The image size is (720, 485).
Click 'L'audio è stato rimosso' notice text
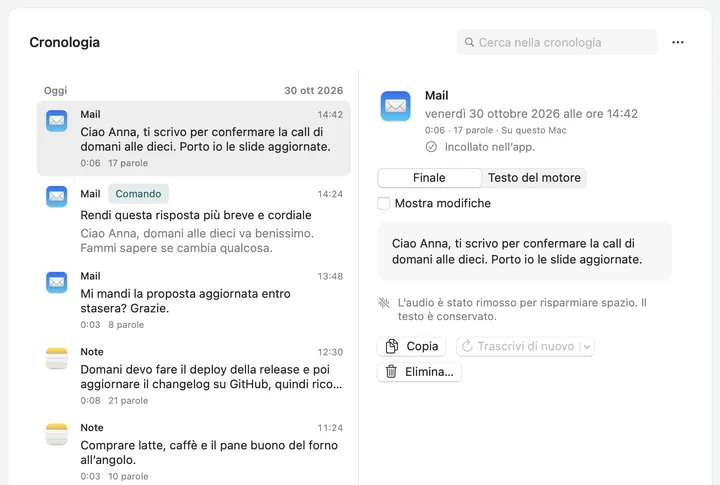522,310
